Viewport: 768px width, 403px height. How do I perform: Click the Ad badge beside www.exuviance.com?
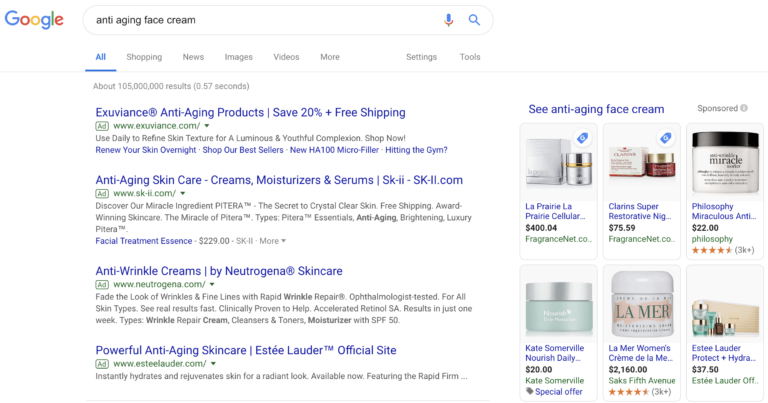(x=102, y=126)
